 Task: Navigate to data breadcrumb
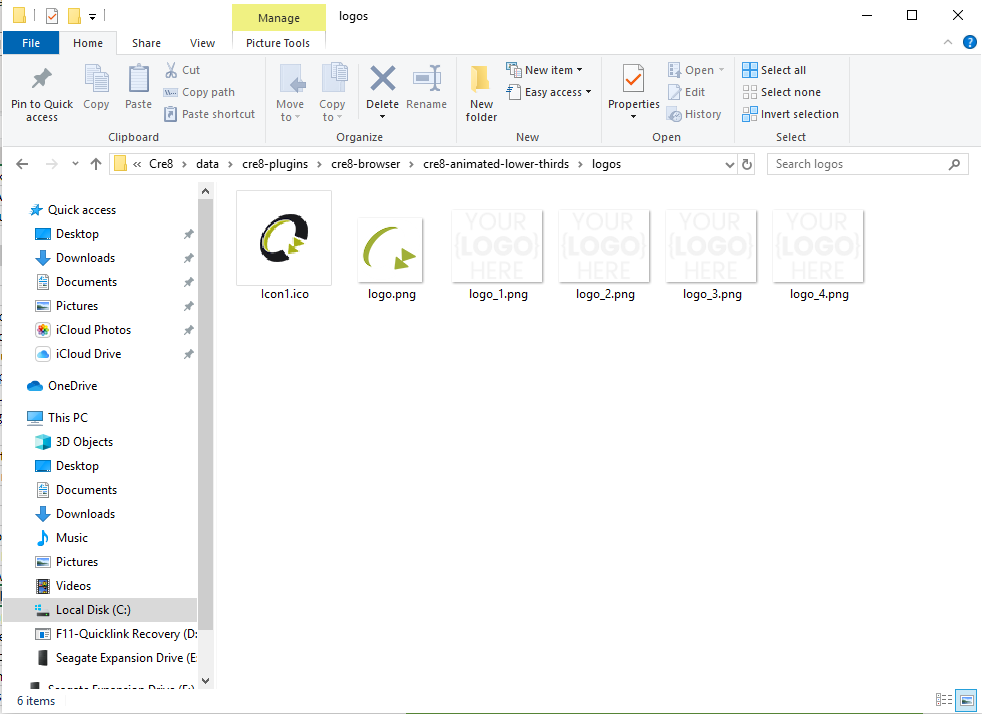click(x=207, y=164)
